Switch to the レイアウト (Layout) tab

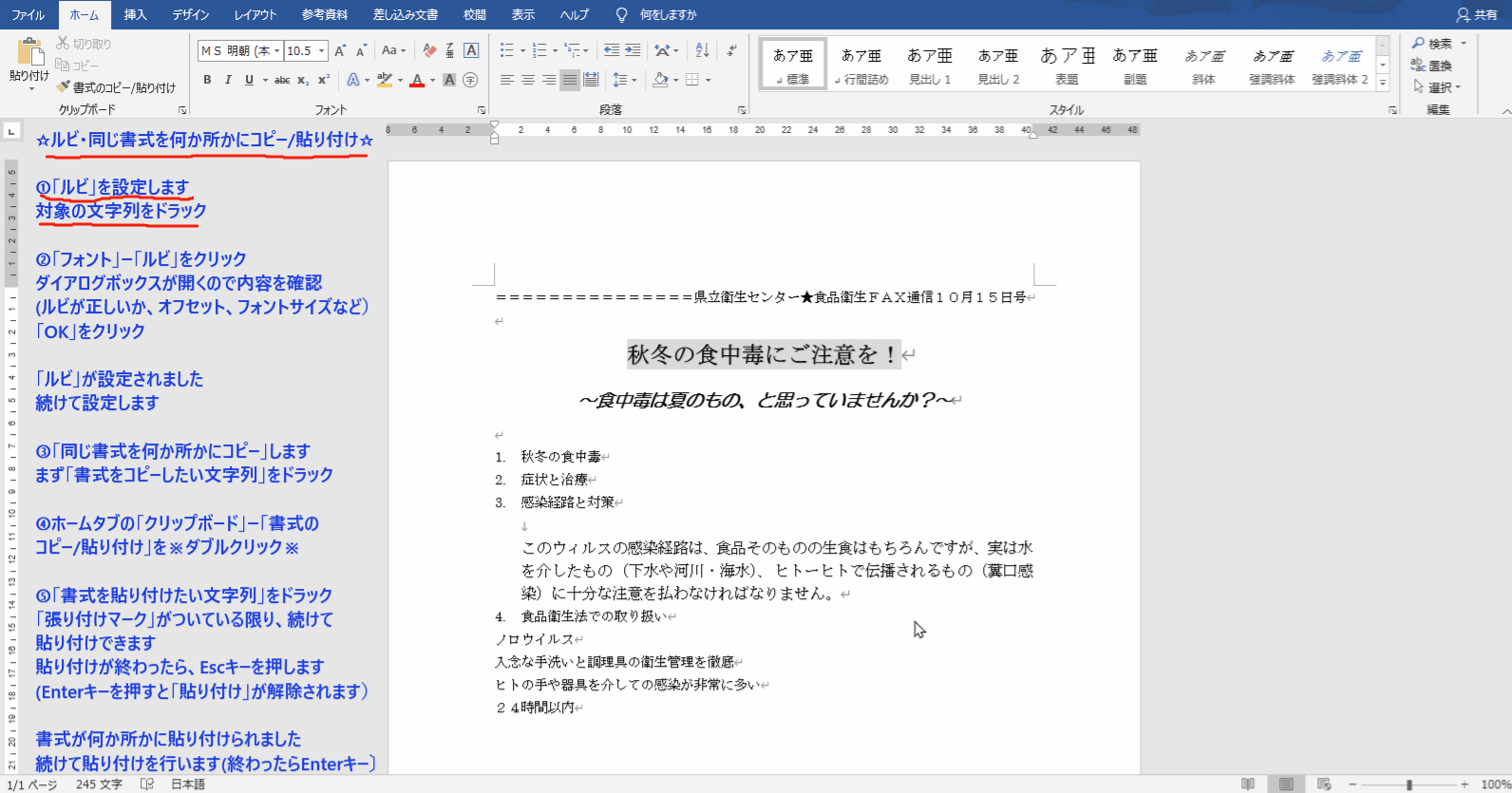click(x=255, y=14)
